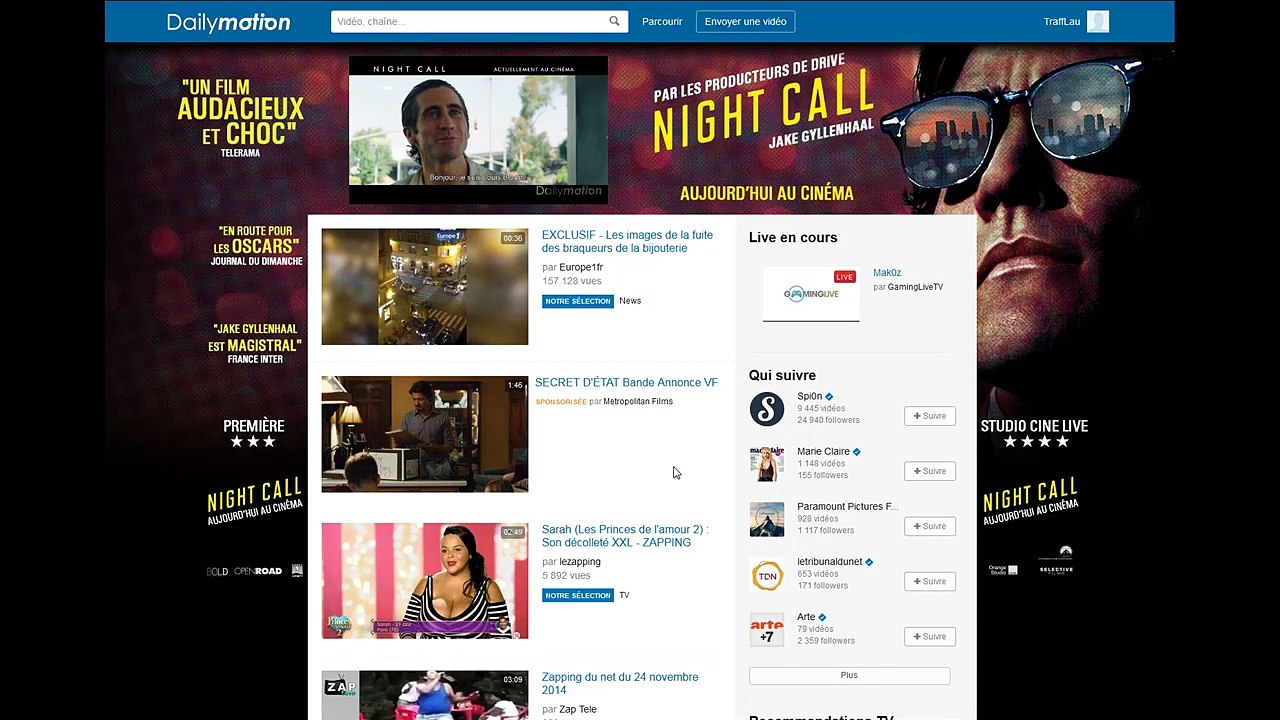Screen dimensions: 1280x720
Task: Click the letribunaldunet TDN avatar
Action: pyautogui.click(x=767, y=575)
